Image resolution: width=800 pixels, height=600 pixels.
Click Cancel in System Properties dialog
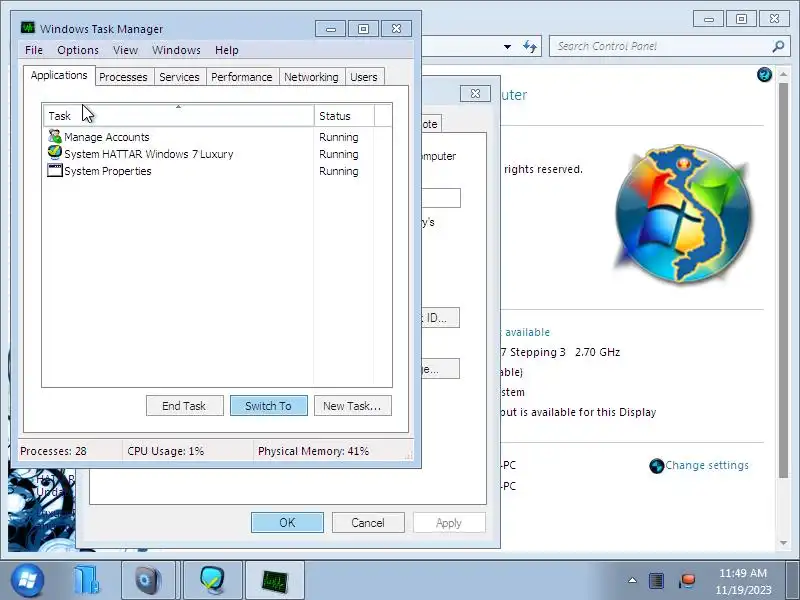point(368,522)
